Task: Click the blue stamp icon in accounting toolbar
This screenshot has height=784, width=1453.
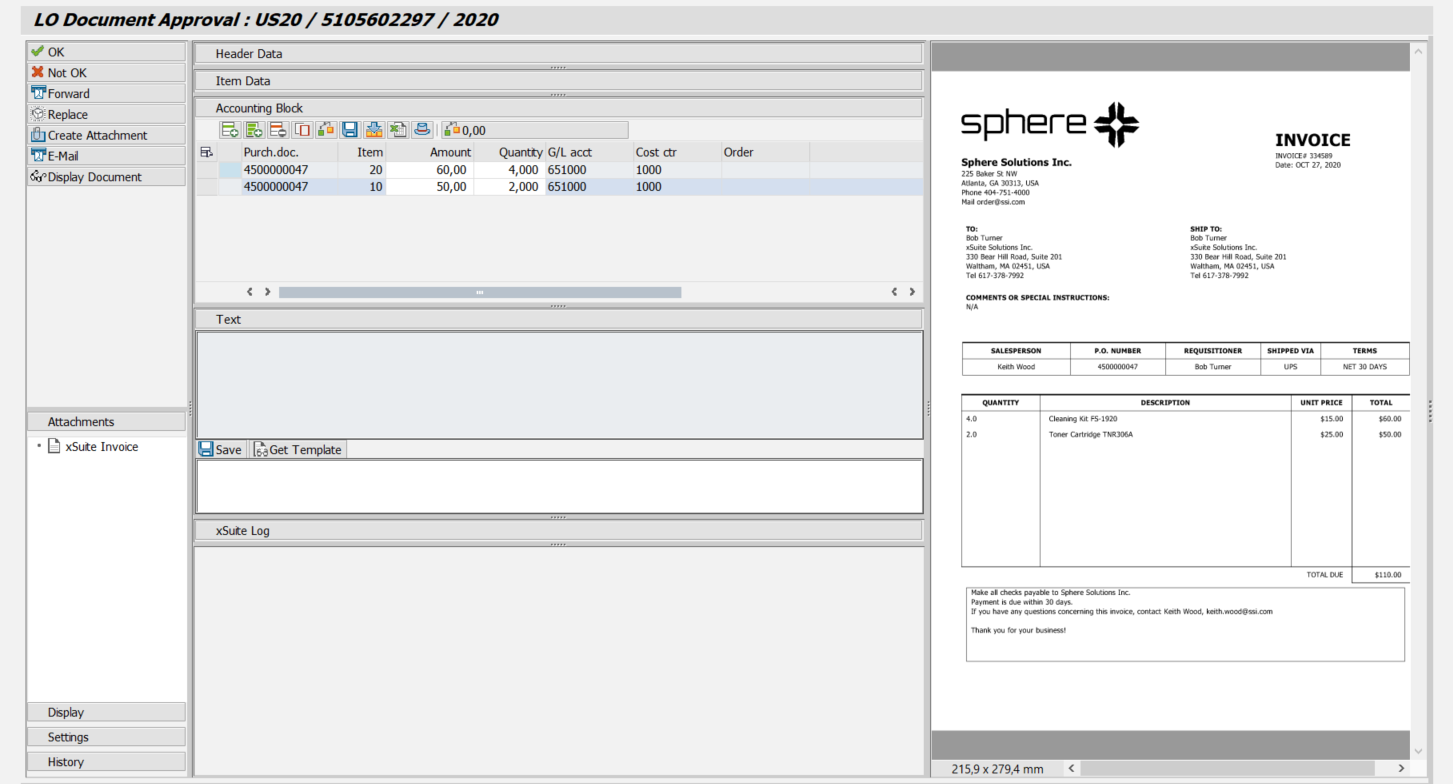Action: [422, 130]
